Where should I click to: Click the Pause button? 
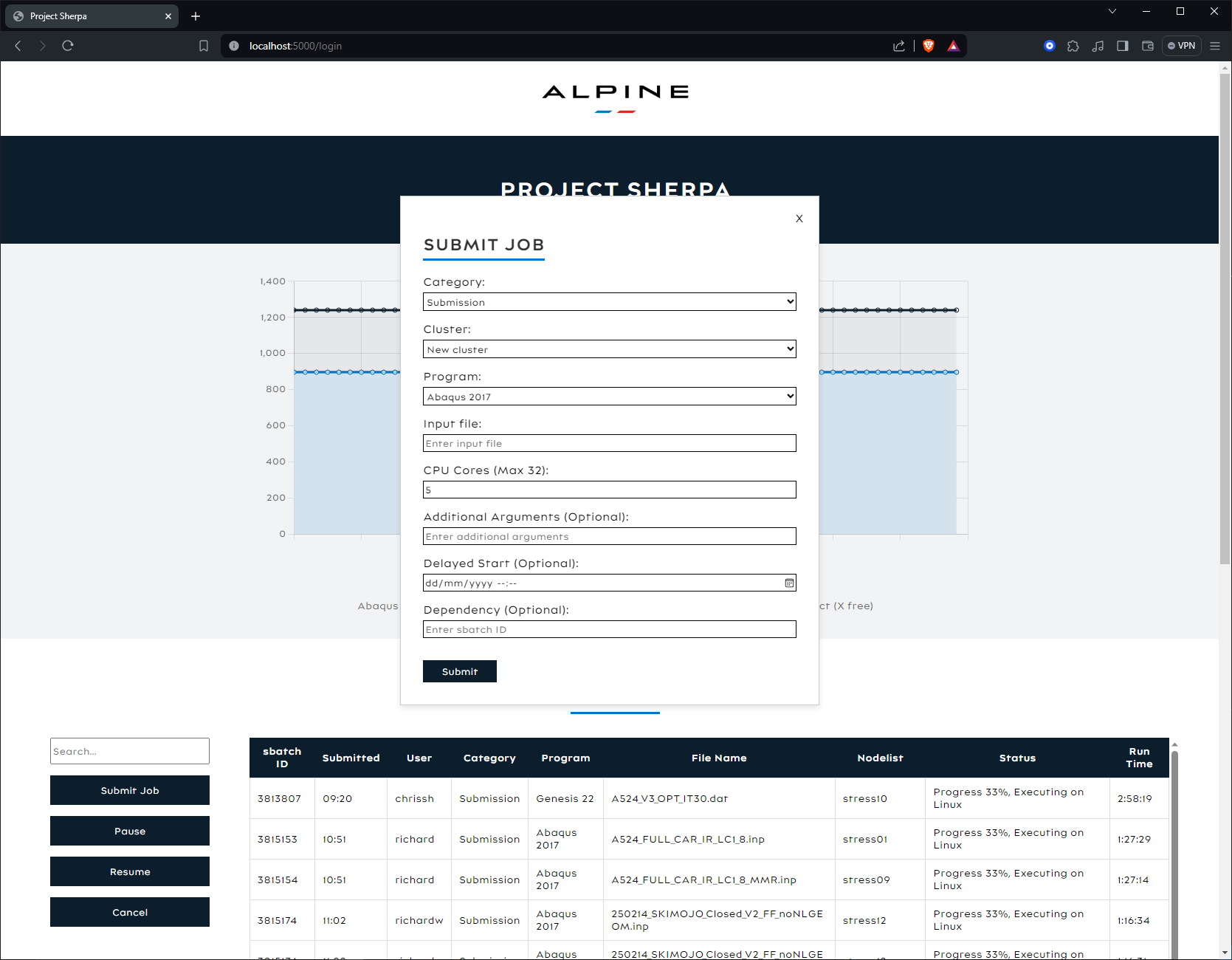(130, 831)
